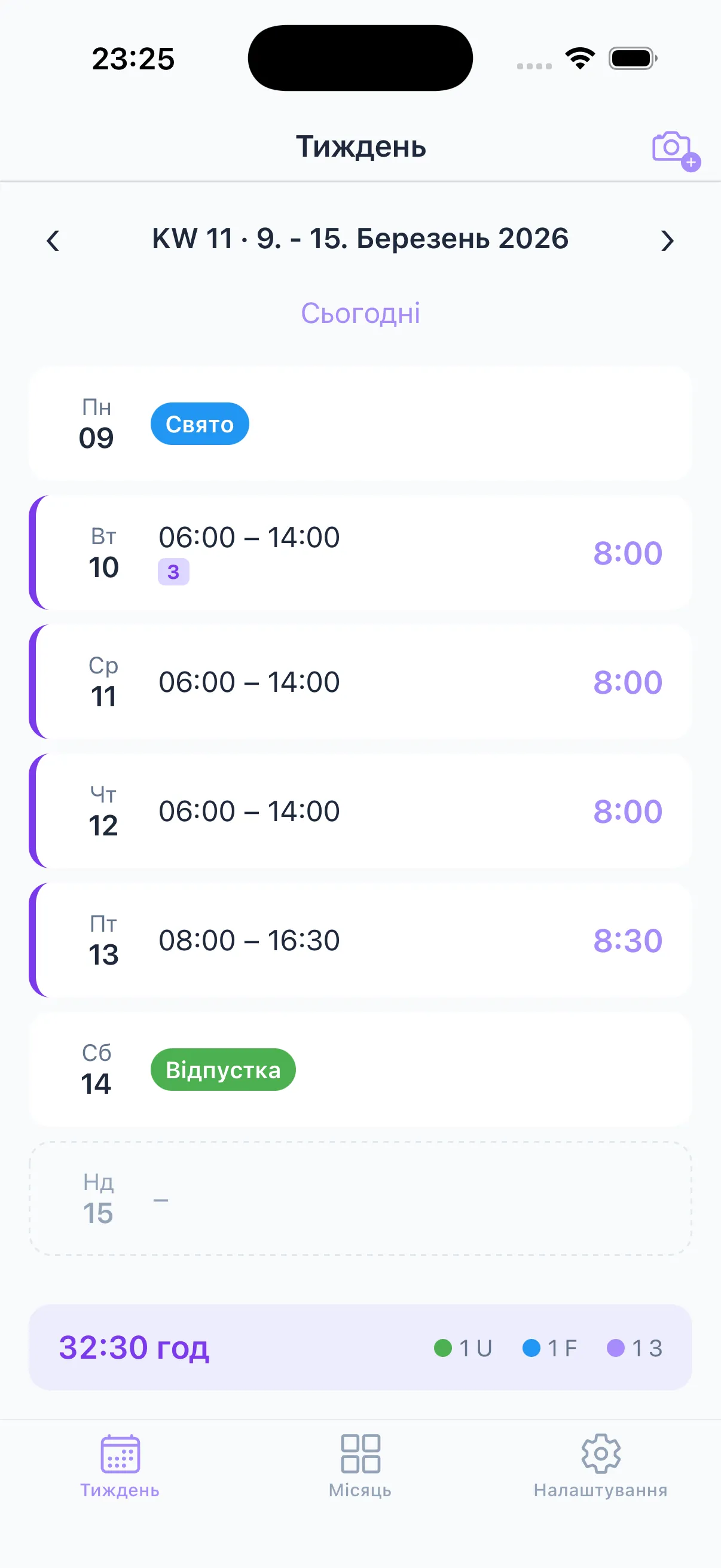
Task: Tap green dot vacation counter 1 U
Action: [x=463, y=1348]
